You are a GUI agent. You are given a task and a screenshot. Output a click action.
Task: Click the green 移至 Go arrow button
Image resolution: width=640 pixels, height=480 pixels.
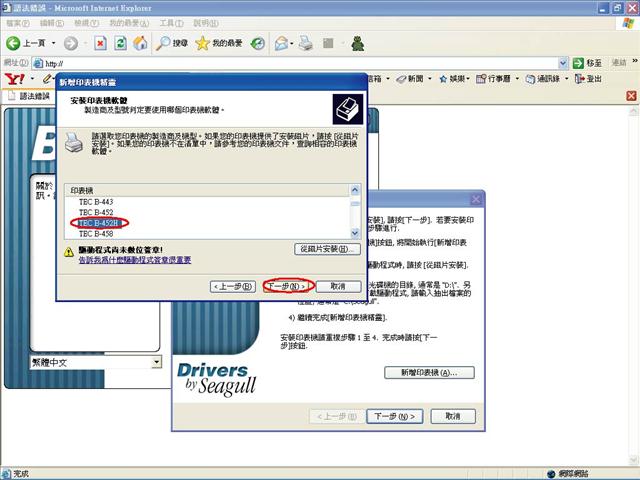pyautogui.click(x=587, y=63)
